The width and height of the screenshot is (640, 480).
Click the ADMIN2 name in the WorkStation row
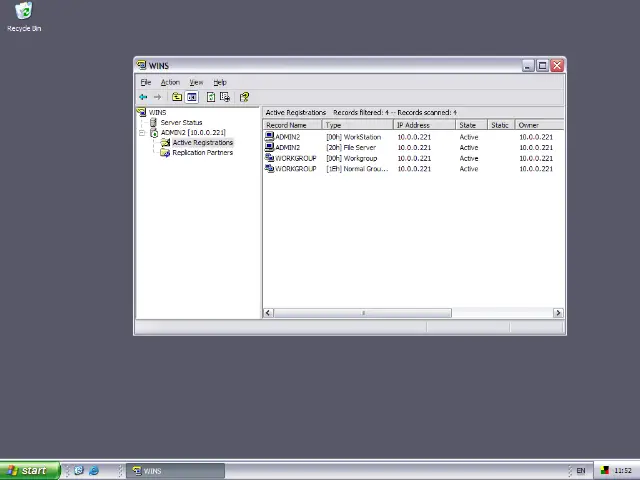[x=287, y=137]
